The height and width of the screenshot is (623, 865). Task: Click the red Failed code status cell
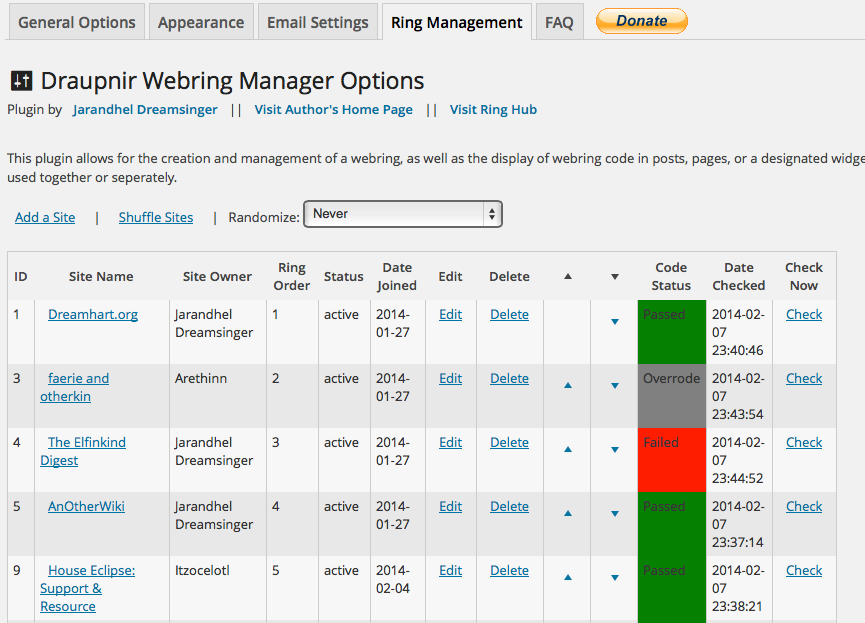[x=671, y=459]
